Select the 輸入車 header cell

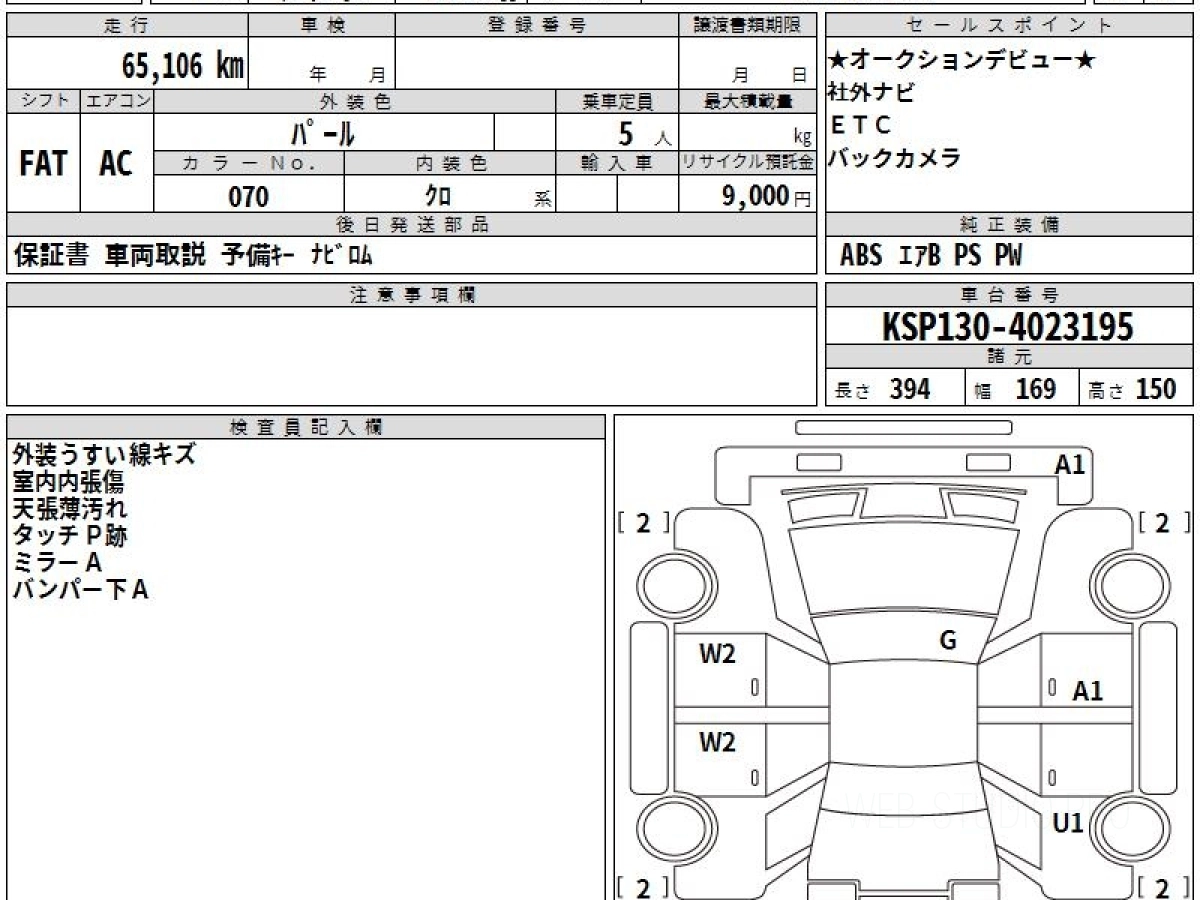click(617, 163)
